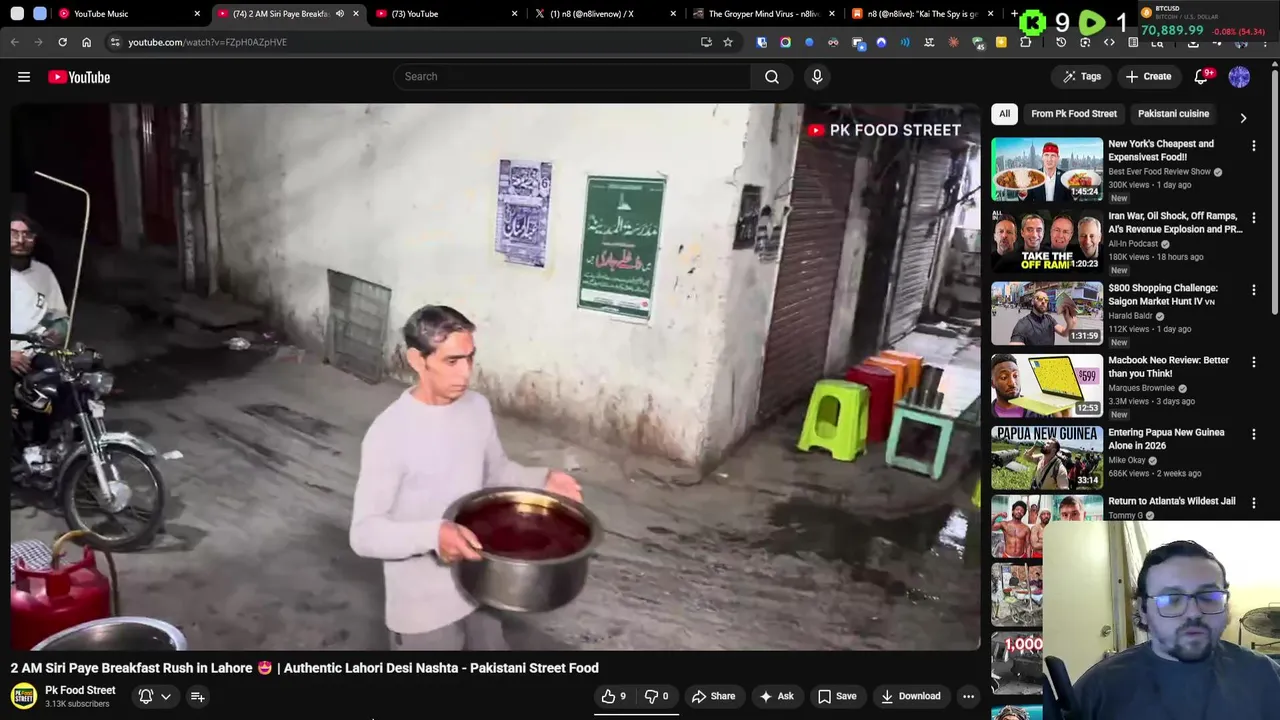Select the All filter chip

(x=1004, y=114)
